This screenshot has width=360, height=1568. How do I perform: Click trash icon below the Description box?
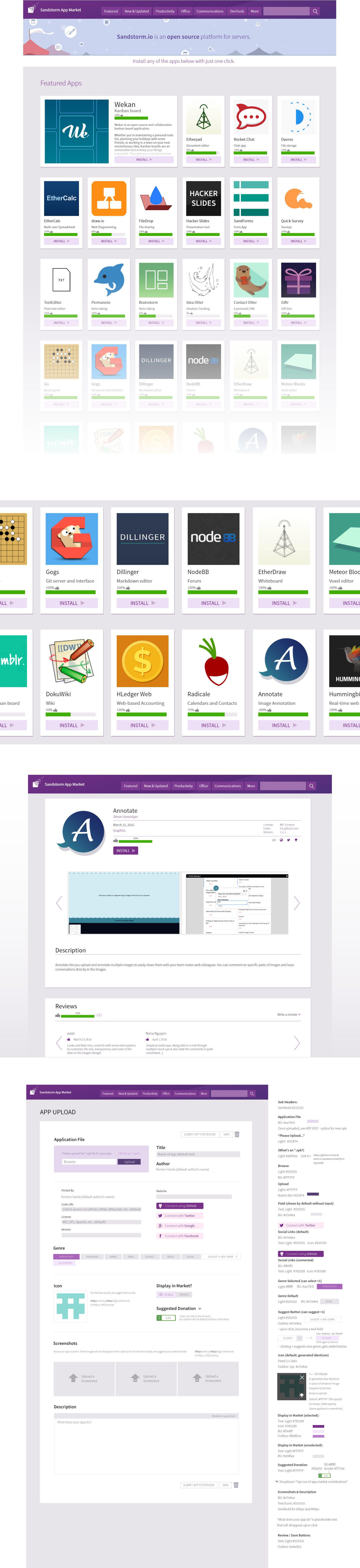coord(236,1485)
